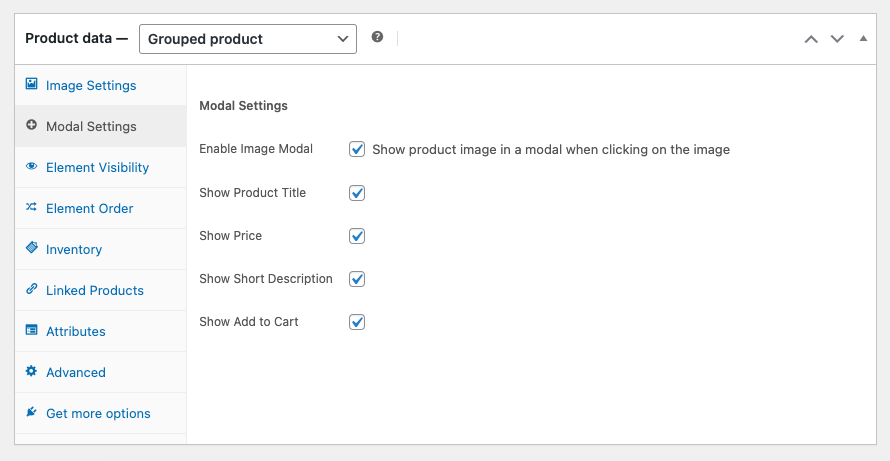Screen dimensions: 890x461
Task: Click the shuffle icon beside Element Order
Action: 31,208
